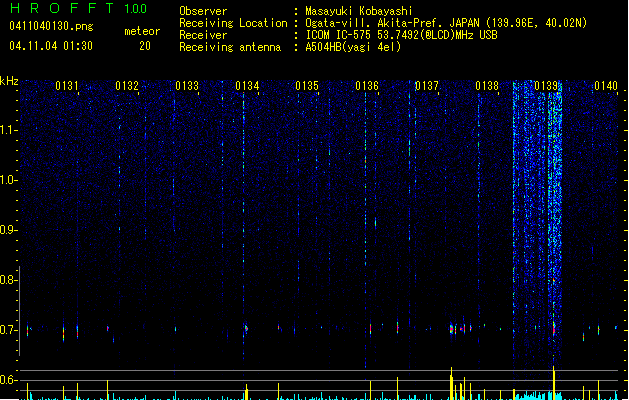Click the 0133 time marker
The width and height of the screenshot is (629, 400).
tap(187, 86)
